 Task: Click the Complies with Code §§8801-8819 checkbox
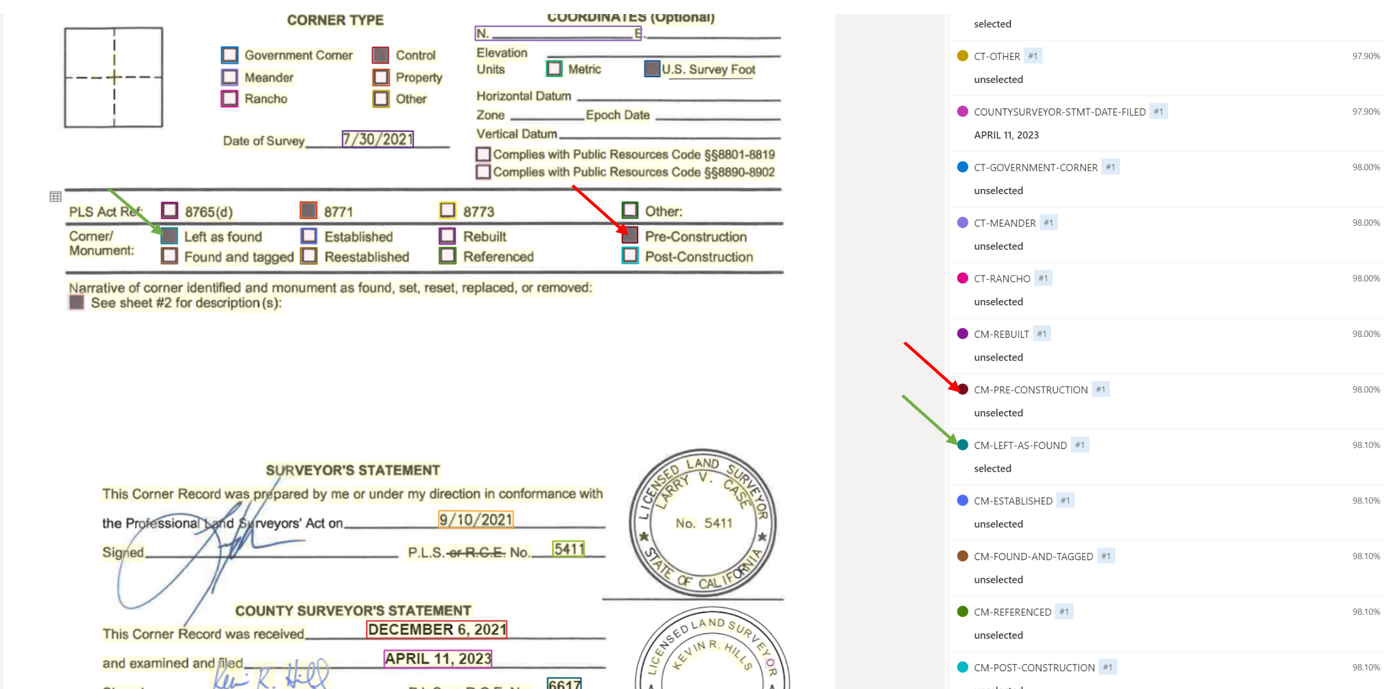[x=483, y=154]
